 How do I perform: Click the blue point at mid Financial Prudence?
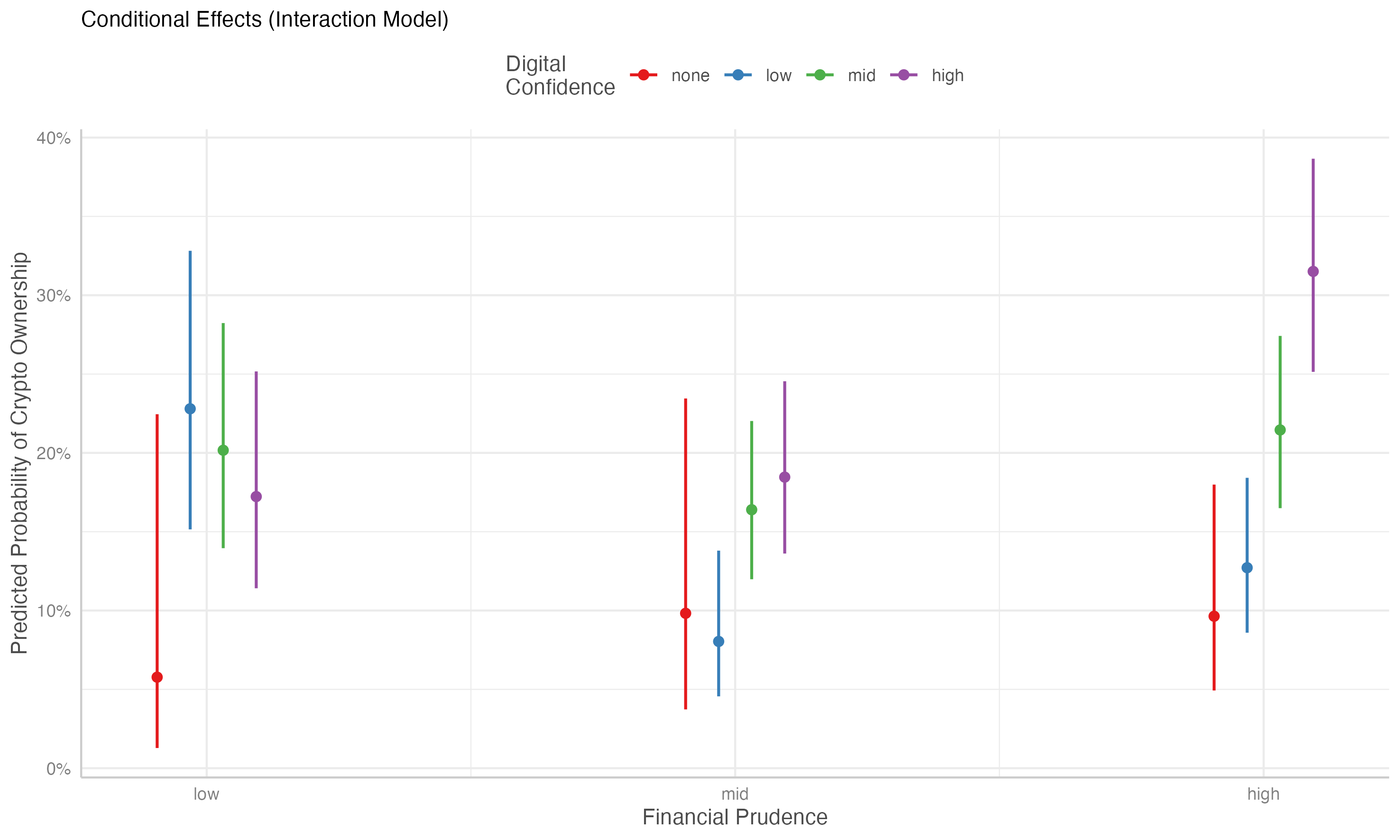(718, 641)
